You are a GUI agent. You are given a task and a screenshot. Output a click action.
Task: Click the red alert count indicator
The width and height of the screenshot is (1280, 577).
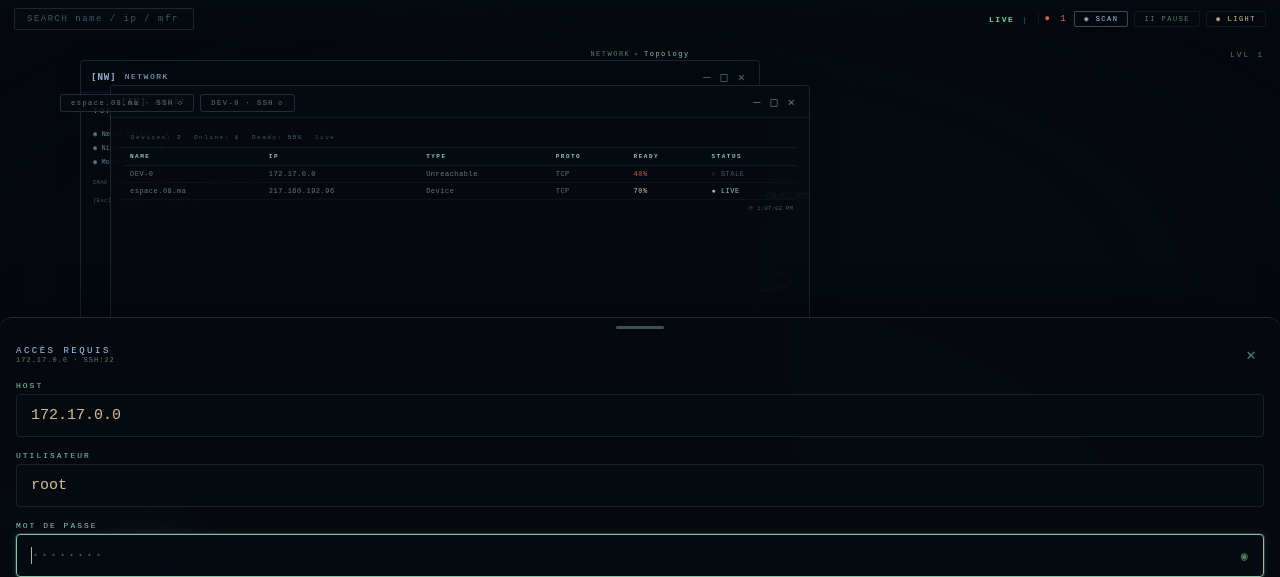tap(1055, 19)
